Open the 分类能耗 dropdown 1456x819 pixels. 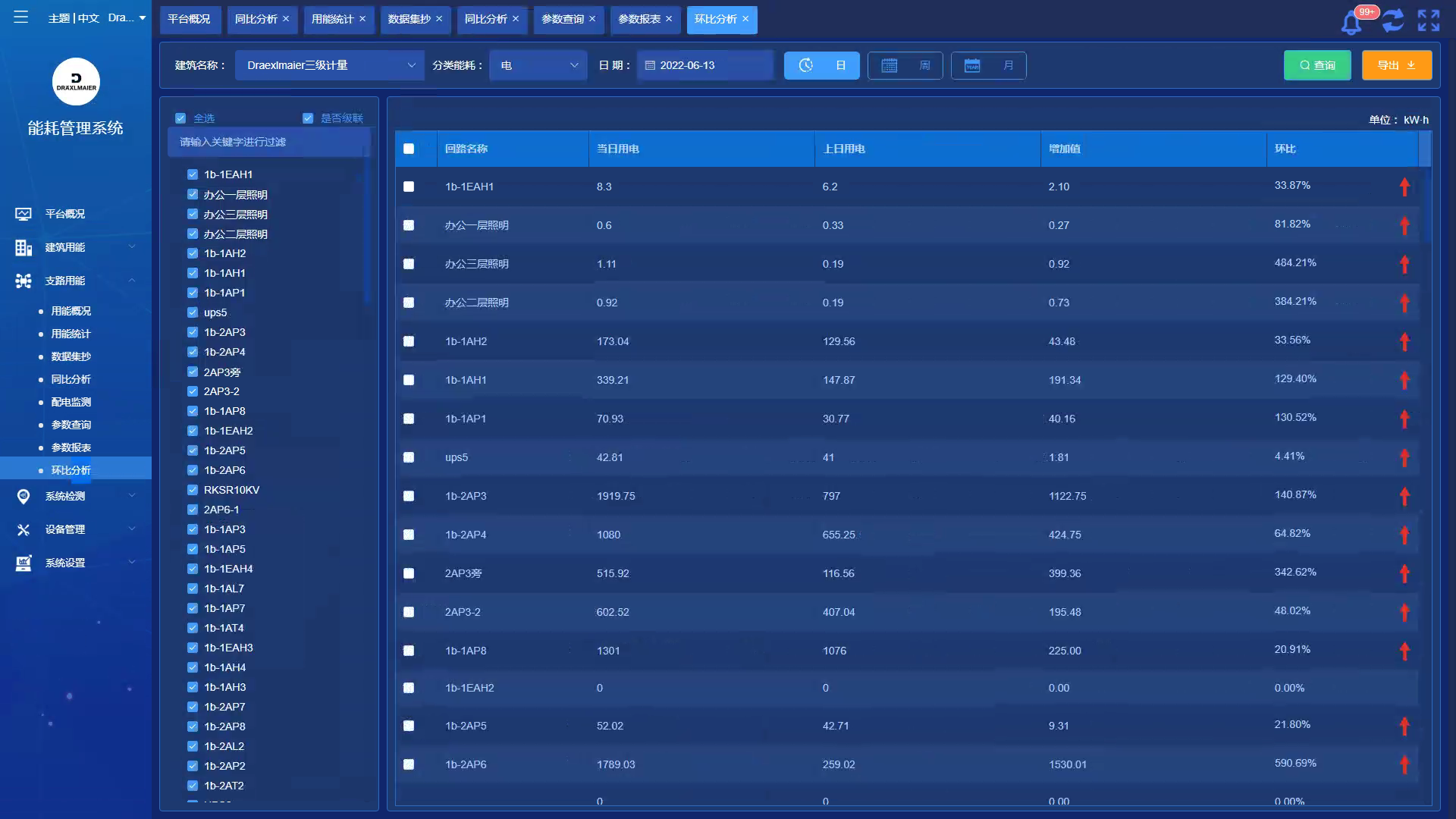538,65
